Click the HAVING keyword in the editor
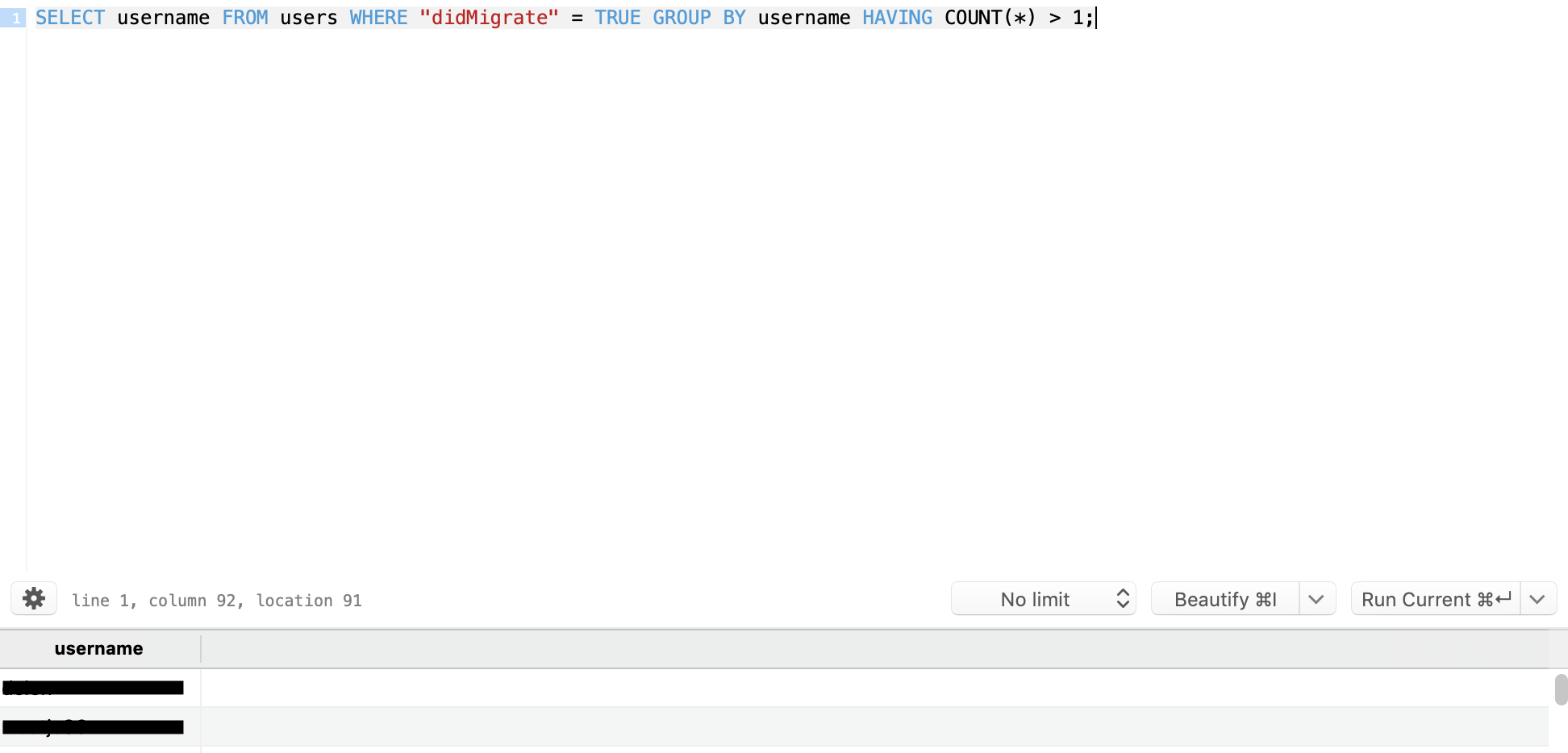Screen dimensions: 1568x753 coord(897,17)
